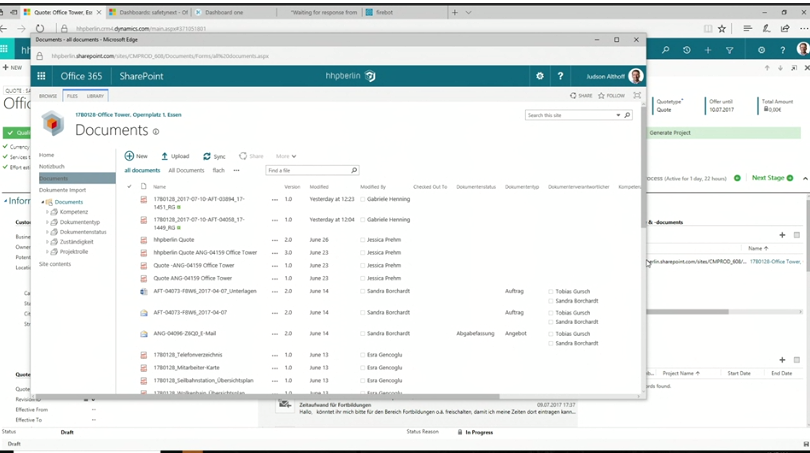Click checkbox beside Jessica Prehm June 26
Image resolution: width=810 pixels, height=453 pixels.
(x=363, y=240)
